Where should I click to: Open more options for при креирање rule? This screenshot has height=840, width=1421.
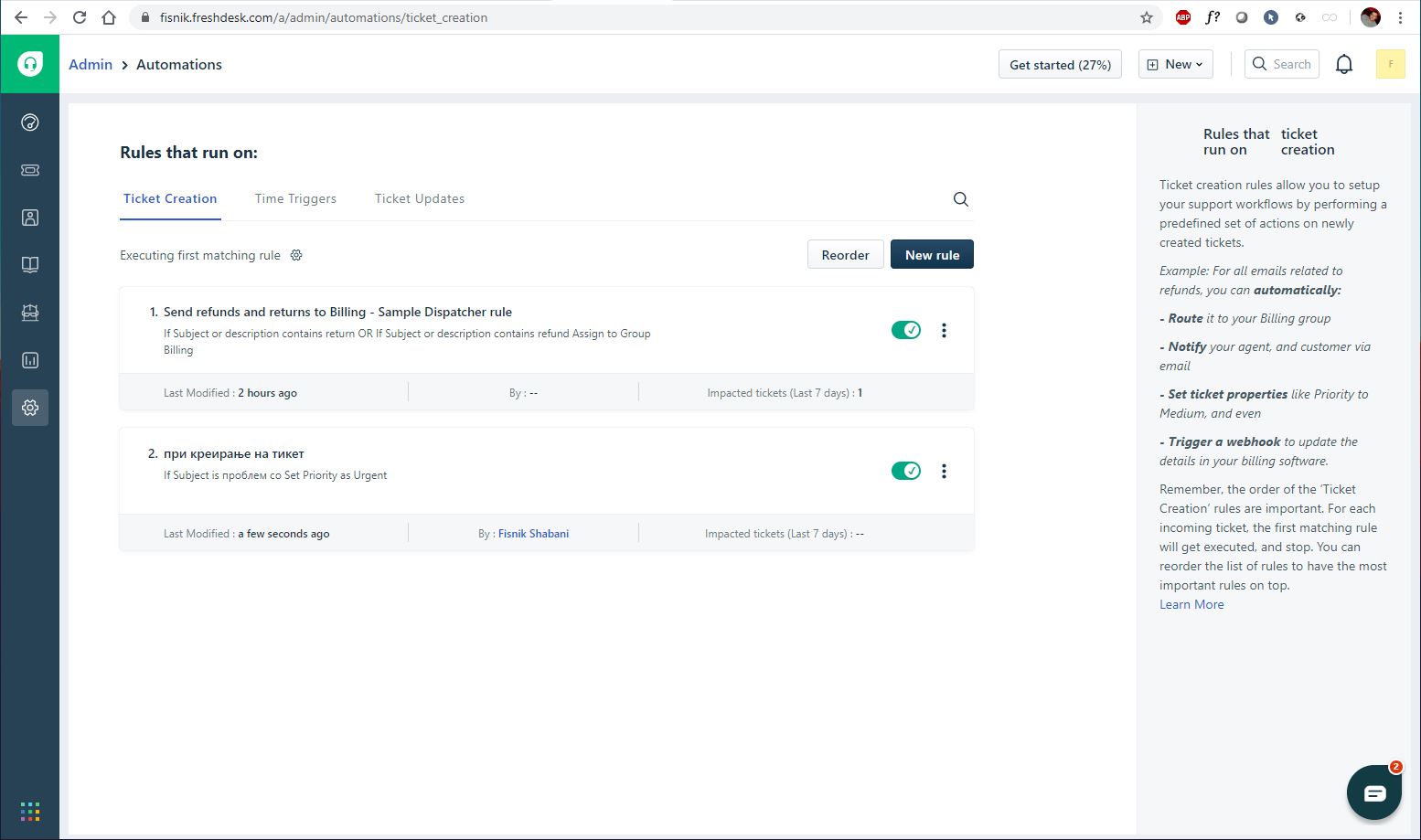(944, 471)
